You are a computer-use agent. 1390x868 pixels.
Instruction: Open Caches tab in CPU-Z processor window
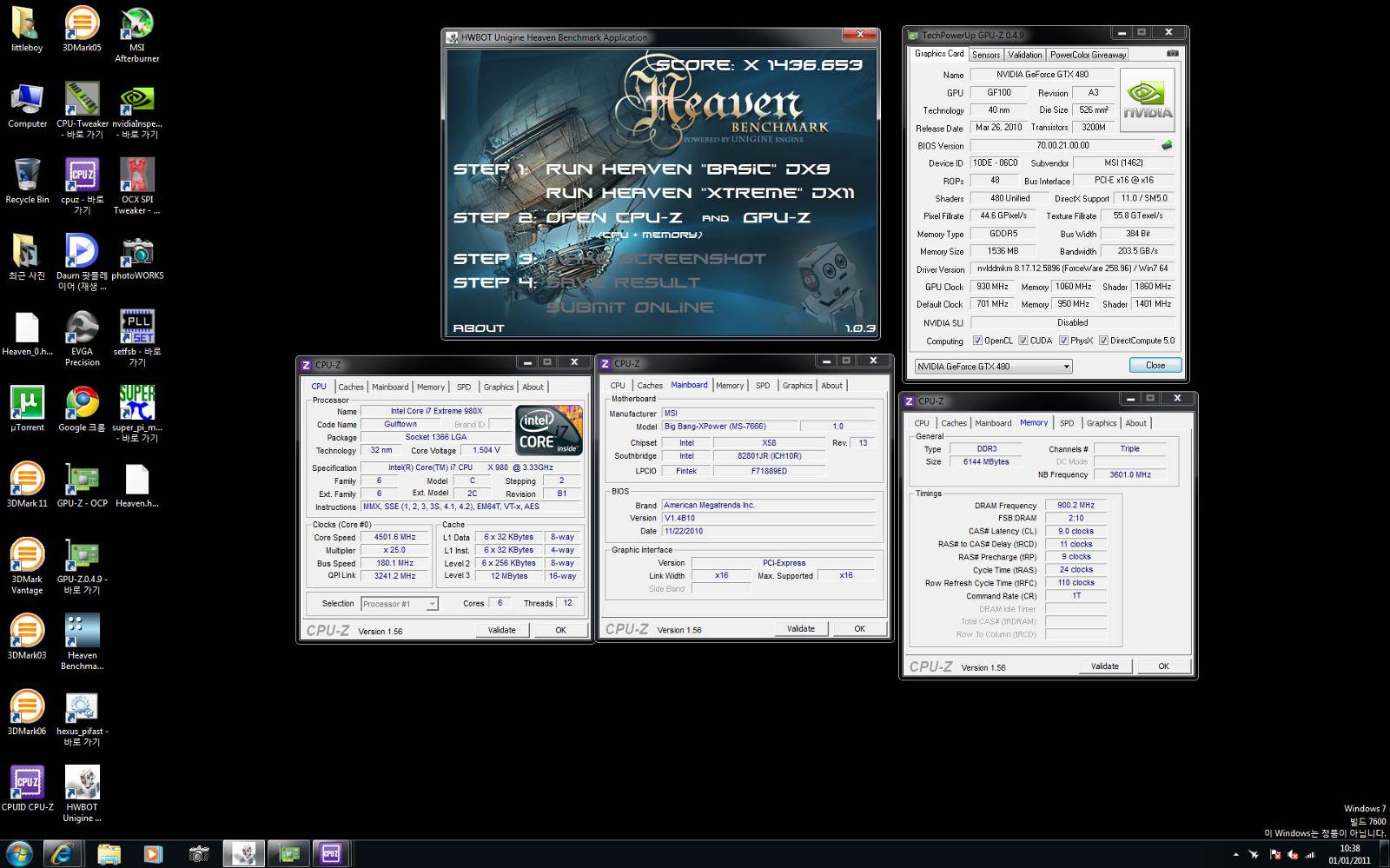[351, 388]
